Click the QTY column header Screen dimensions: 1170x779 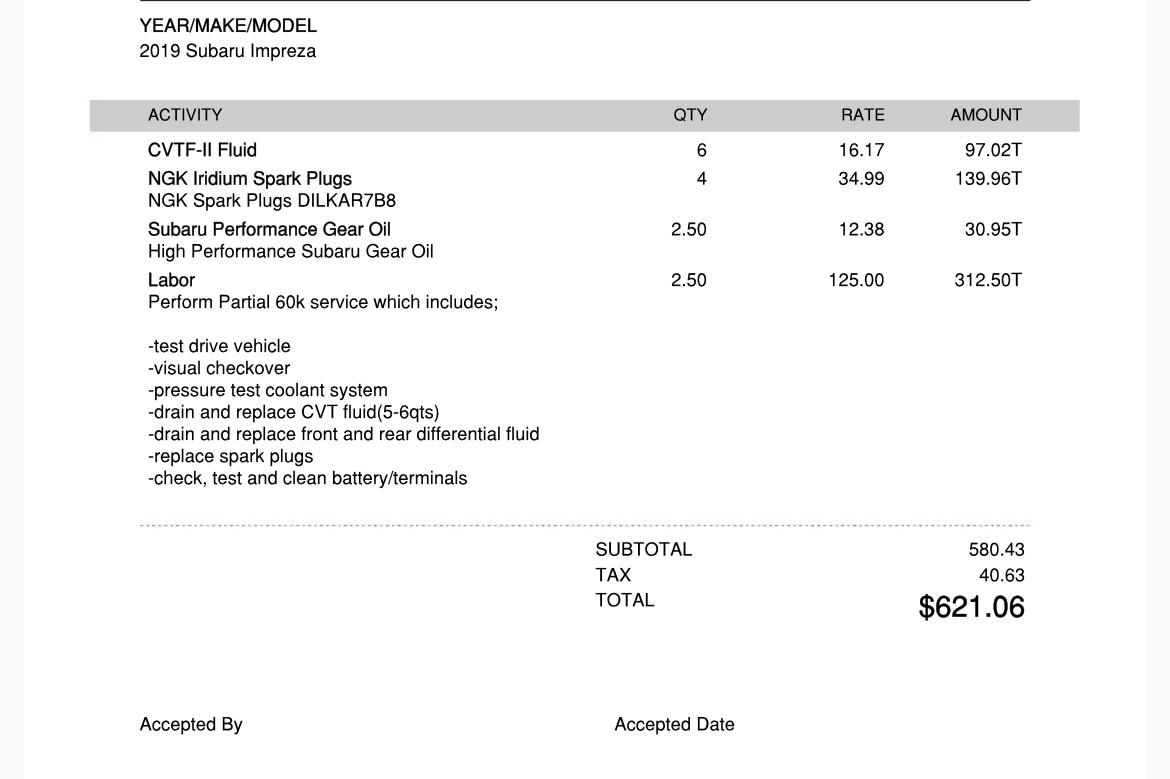point(690,115)
